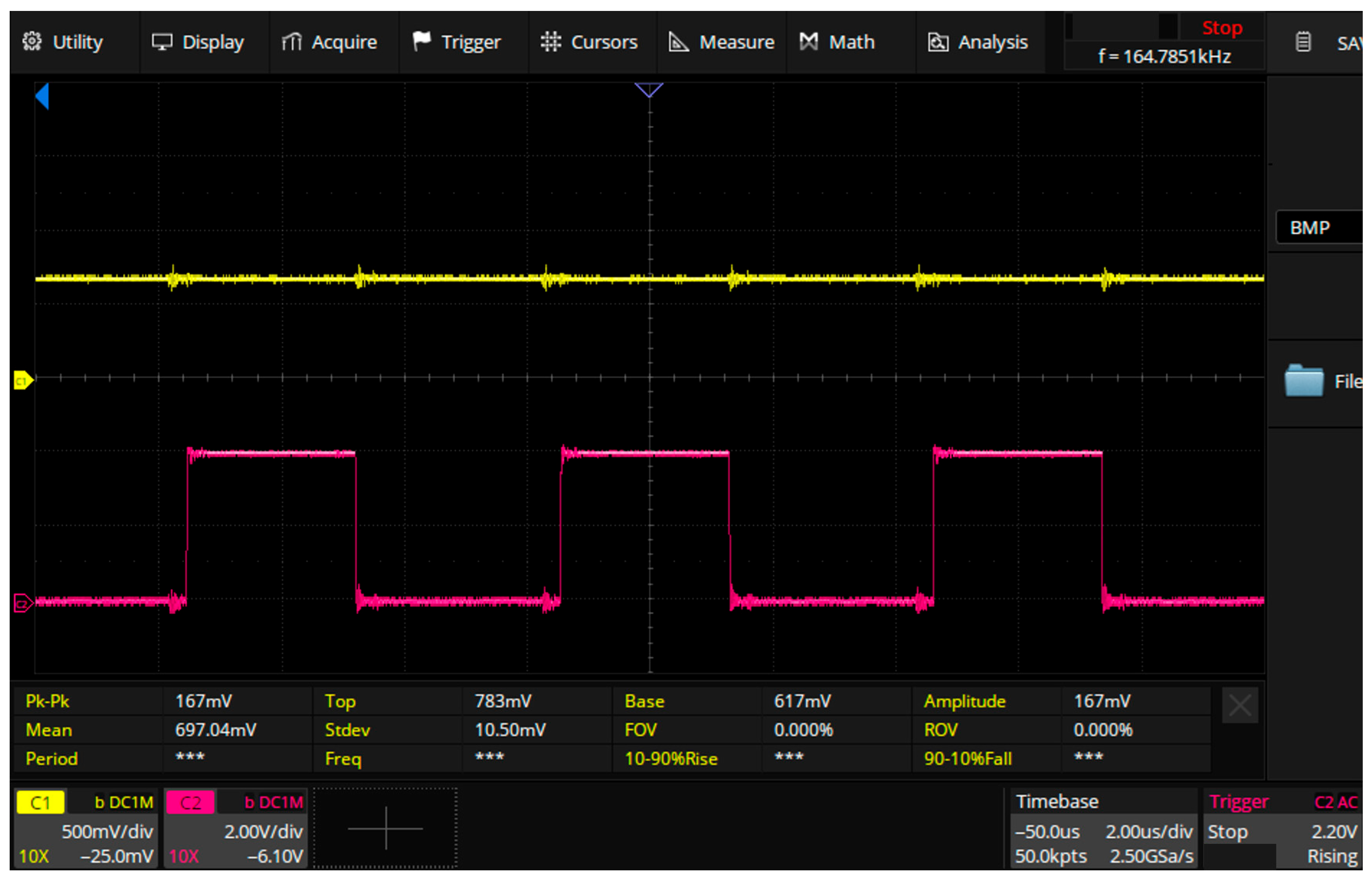Click the trigger position triangle marker

[649, 90]
